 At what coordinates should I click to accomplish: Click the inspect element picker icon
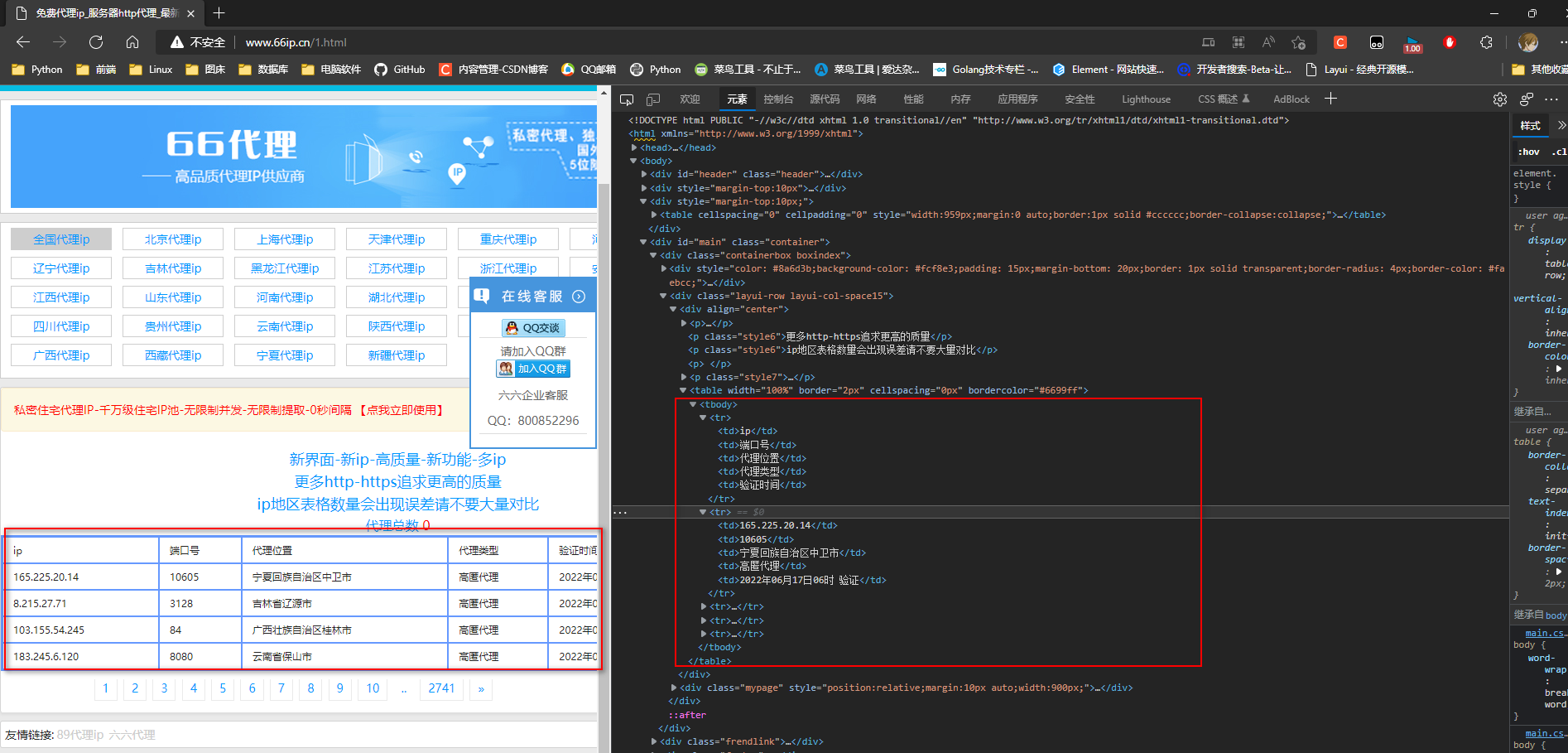627,99
